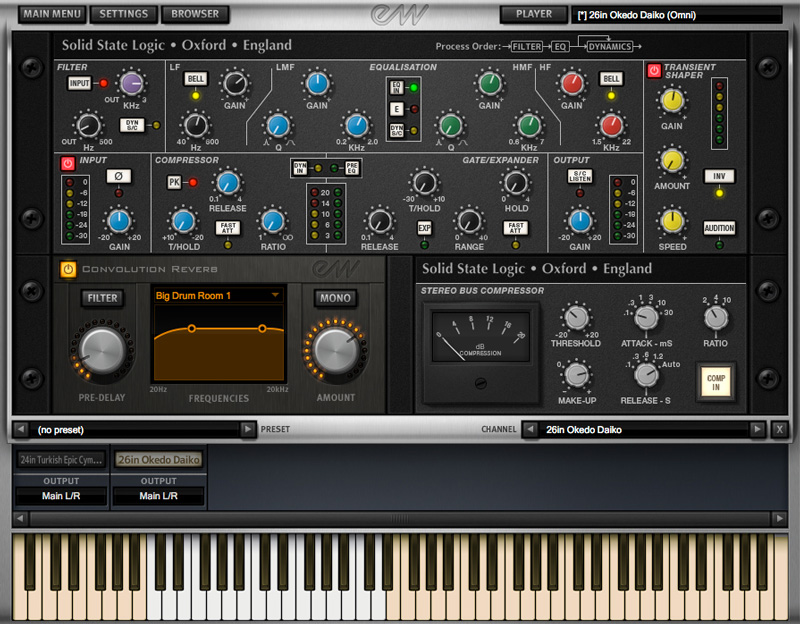Click the transient shaper SPEED knob
Viewport: 800px width, 624px height.
coord(672,221)
